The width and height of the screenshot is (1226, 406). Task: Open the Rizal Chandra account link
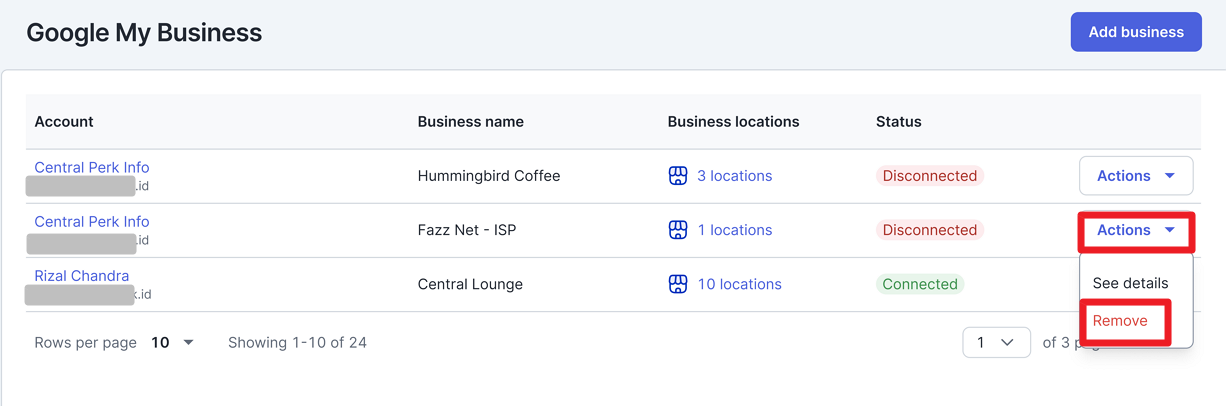pos(81,276)
